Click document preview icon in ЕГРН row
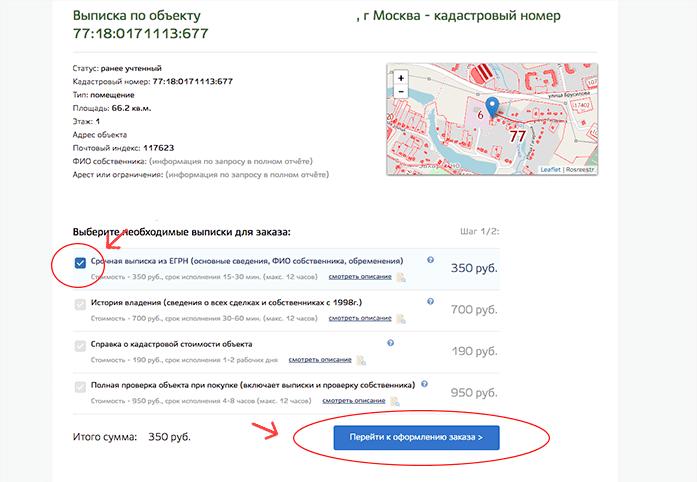Image resolution: width=697 pixels, height=482 pixels. (401, 277)
